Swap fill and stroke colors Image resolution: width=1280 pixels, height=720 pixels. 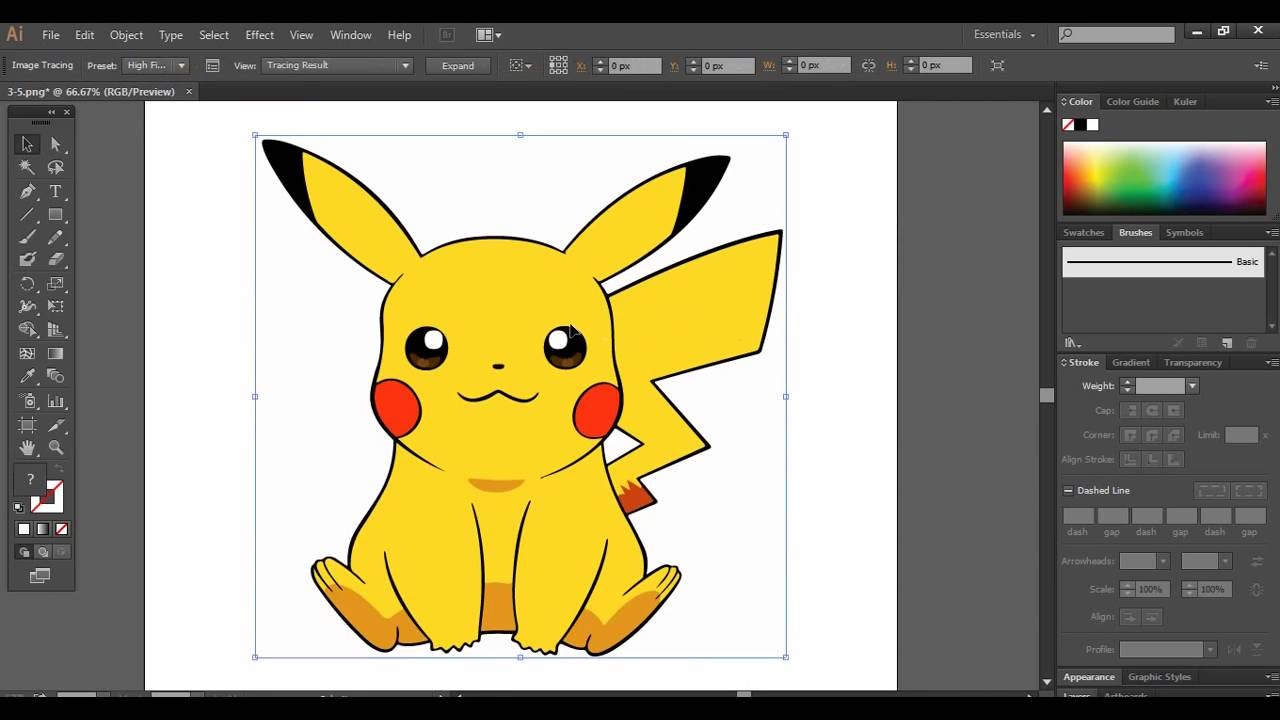pyautogui.click(x=58, y=468)
